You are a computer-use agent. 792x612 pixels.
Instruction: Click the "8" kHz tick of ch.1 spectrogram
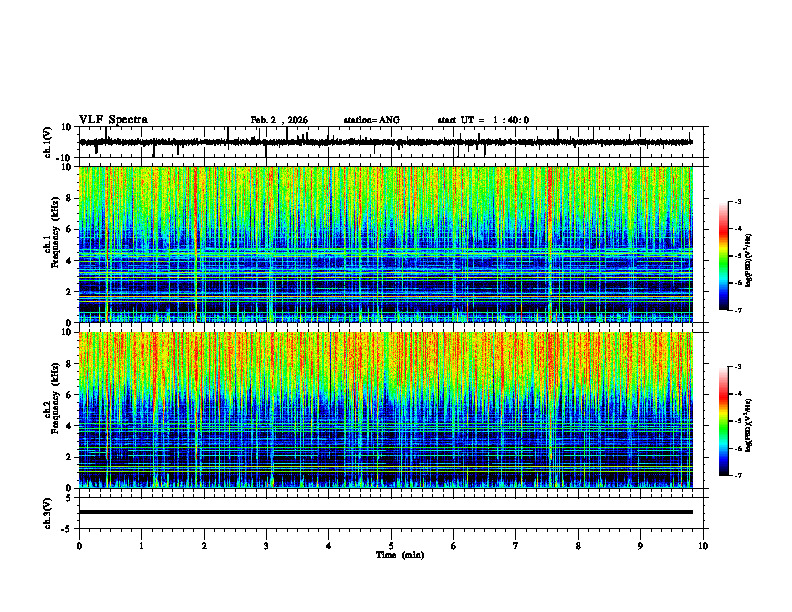pyautogui.click(x=70, y=198)
